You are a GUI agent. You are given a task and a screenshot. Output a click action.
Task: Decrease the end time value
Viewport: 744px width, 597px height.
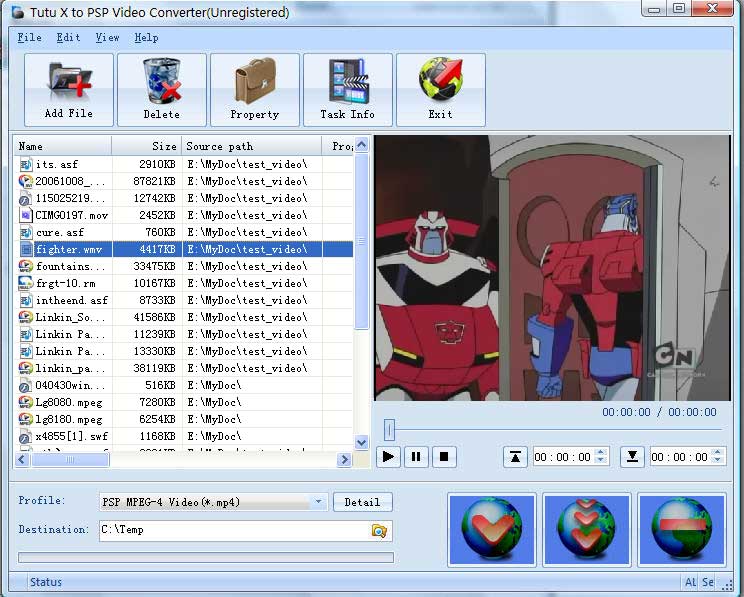(718, 461)
